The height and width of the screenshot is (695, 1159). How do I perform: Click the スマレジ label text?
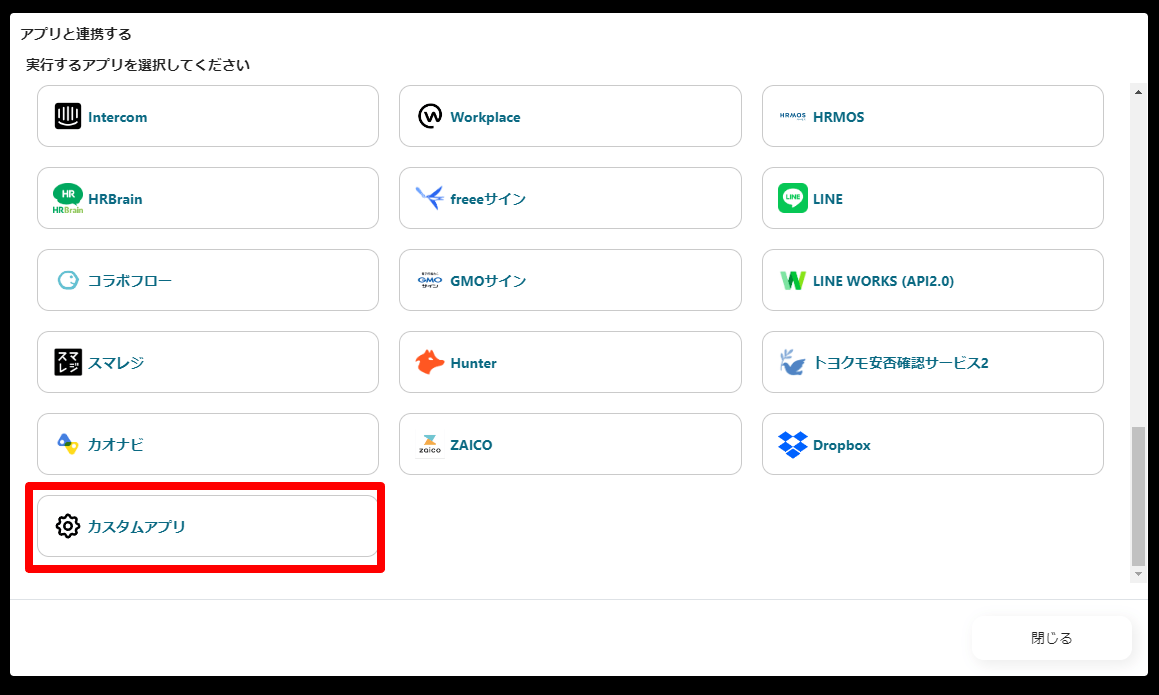[116, 363]
